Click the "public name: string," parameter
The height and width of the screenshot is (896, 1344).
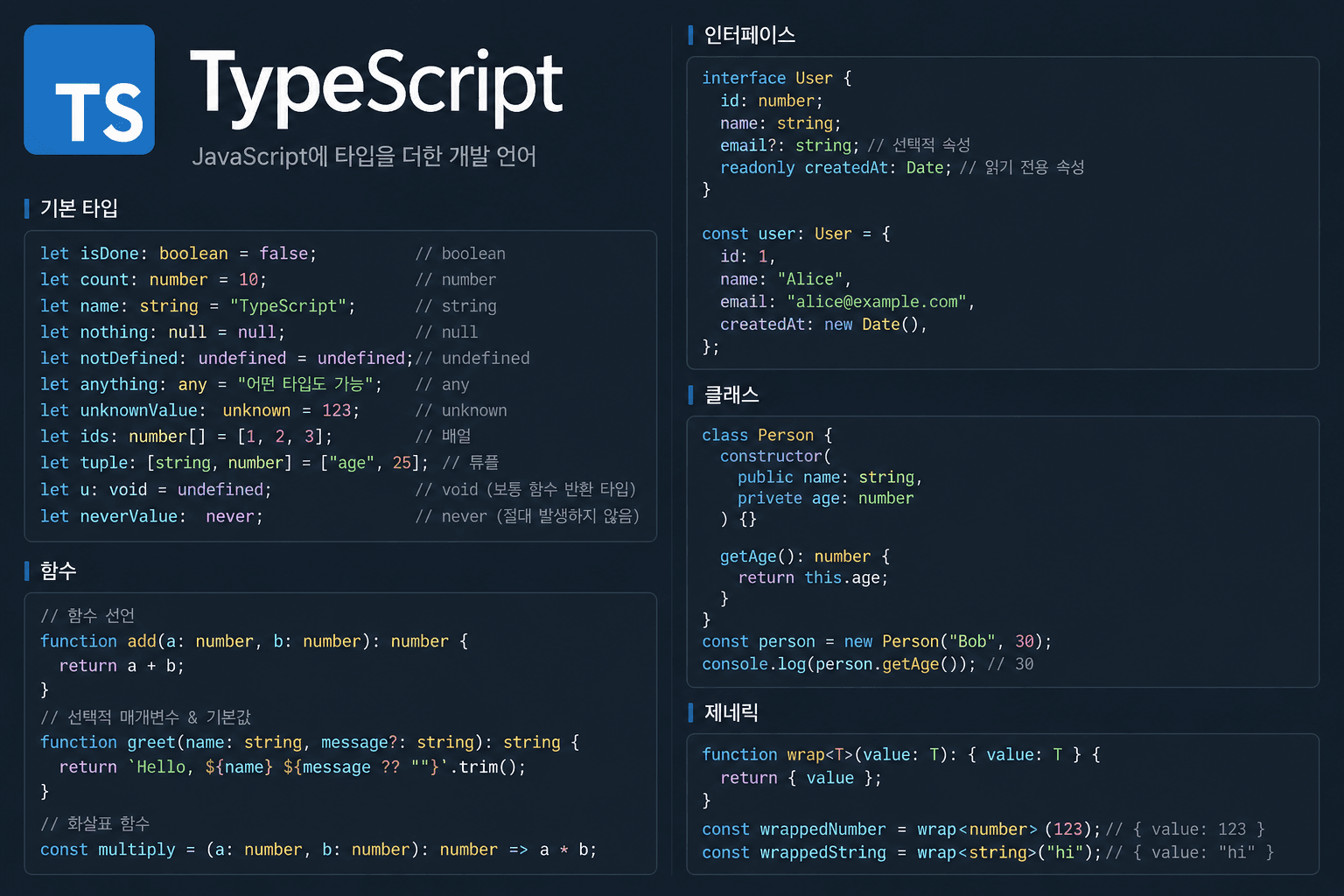point(829,477)
